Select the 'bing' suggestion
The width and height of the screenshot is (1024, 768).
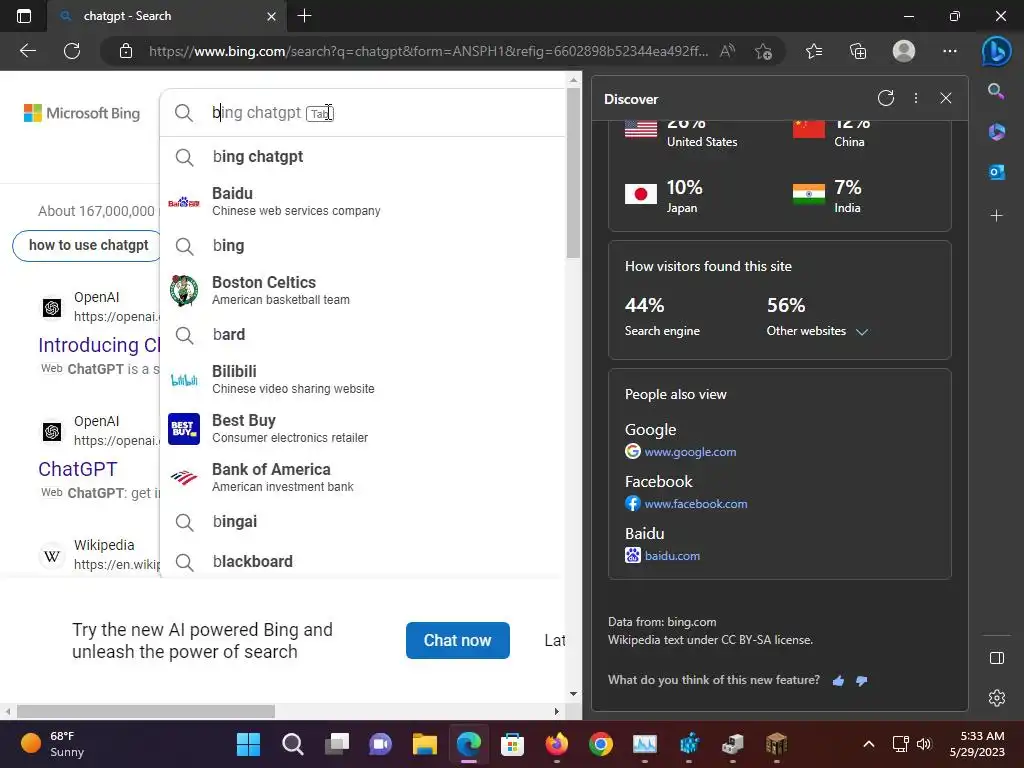[362, 246]
